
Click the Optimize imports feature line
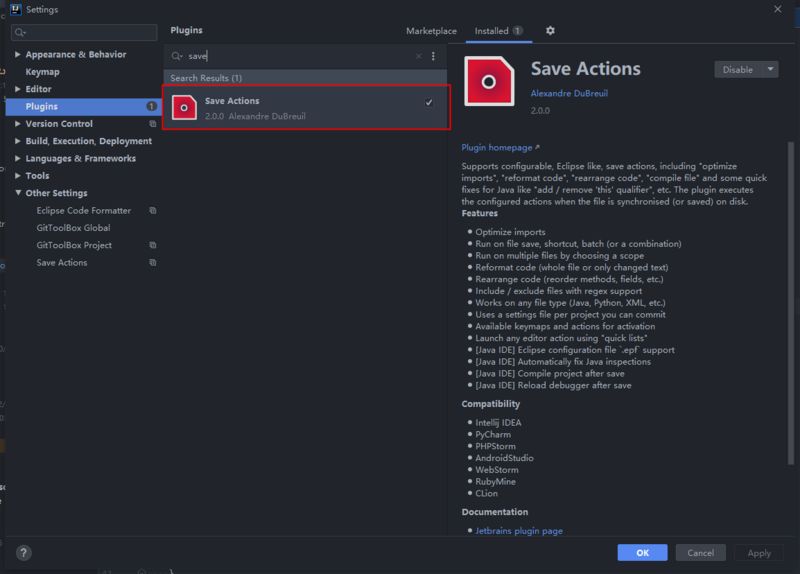pyautogui.click(x=510, y=232)
